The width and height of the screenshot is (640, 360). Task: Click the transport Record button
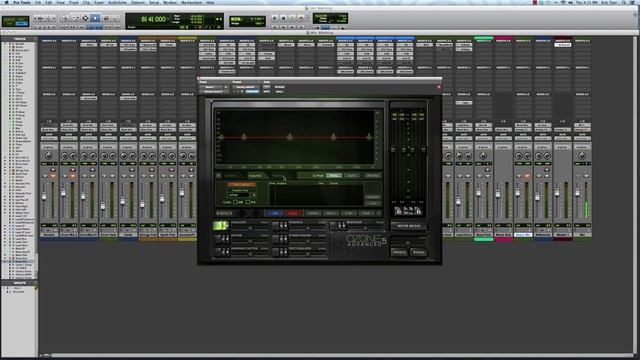(302, 18)
